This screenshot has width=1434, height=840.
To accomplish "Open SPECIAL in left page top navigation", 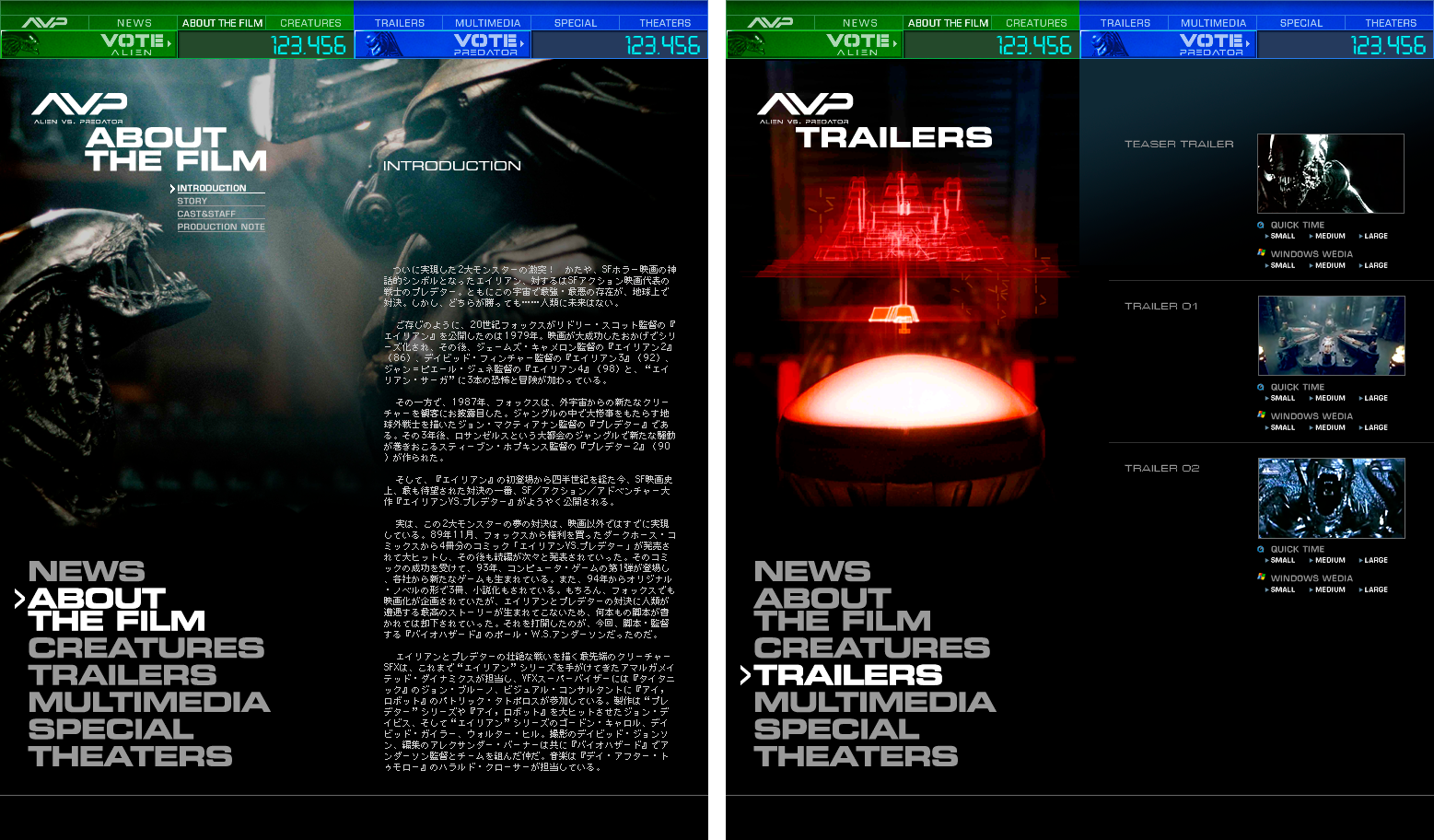I will click(x=576, y=23).
